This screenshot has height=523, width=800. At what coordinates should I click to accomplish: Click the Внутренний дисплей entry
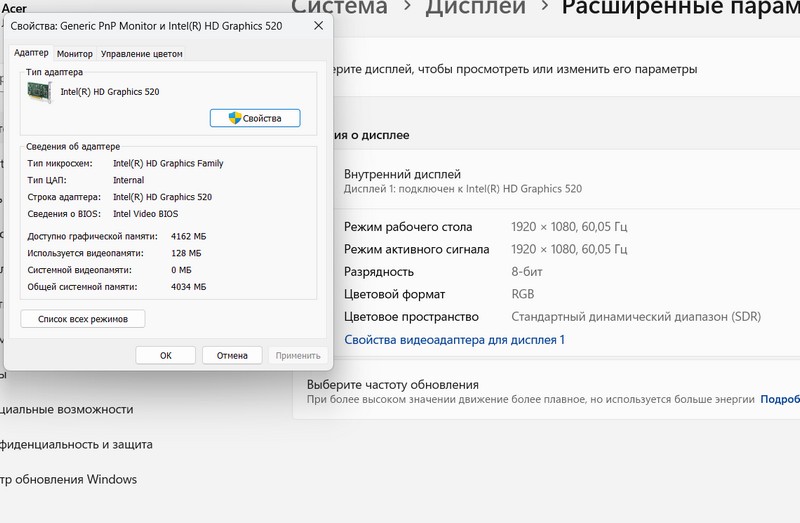[402, 174]
